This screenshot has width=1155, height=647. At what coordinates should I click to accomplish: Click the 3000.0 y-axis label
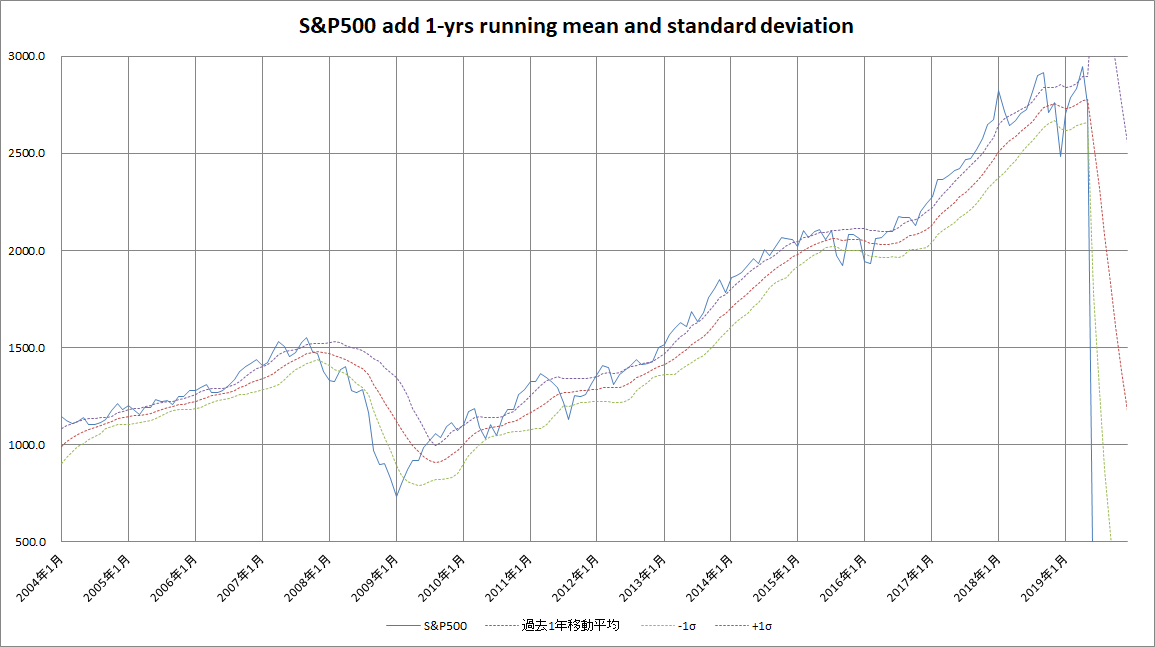27,56
